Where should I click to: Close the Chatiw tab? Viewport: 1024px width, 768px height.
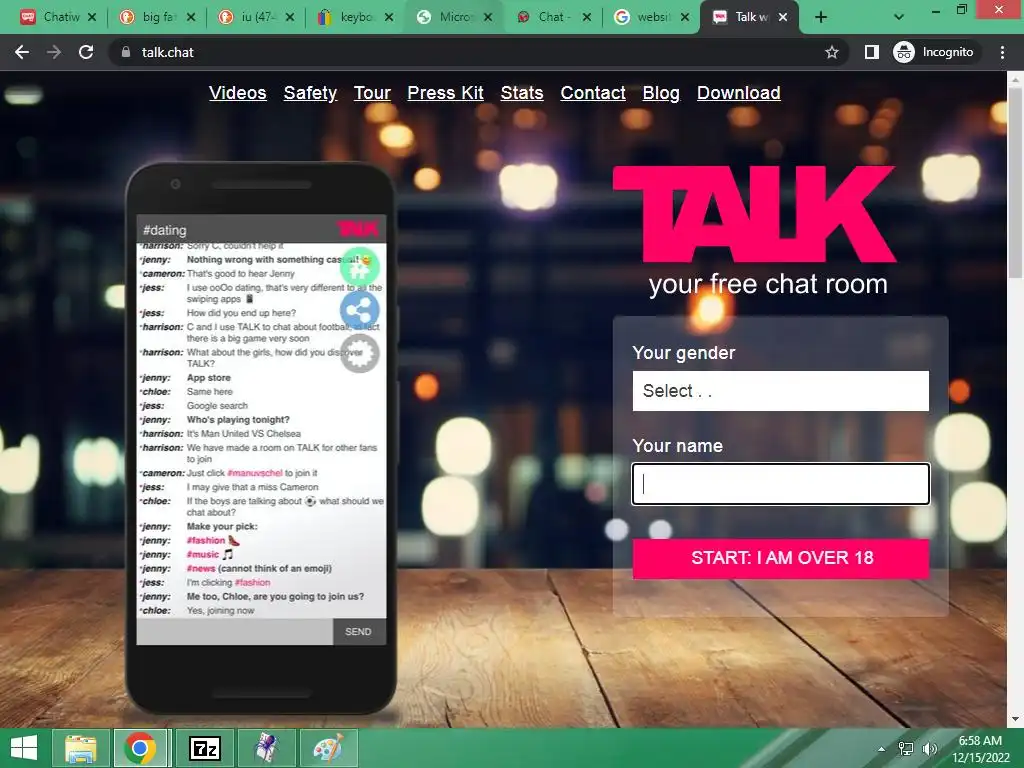coord(92,17)
